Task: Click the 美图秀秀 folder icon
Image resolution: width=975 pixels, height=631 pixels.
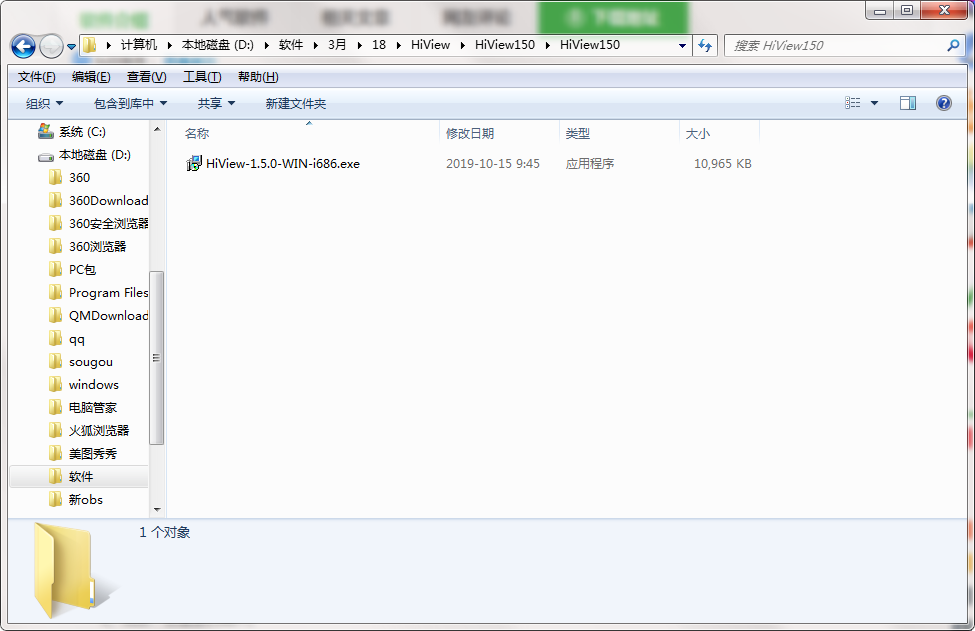Action: click(x=55, y=454)
